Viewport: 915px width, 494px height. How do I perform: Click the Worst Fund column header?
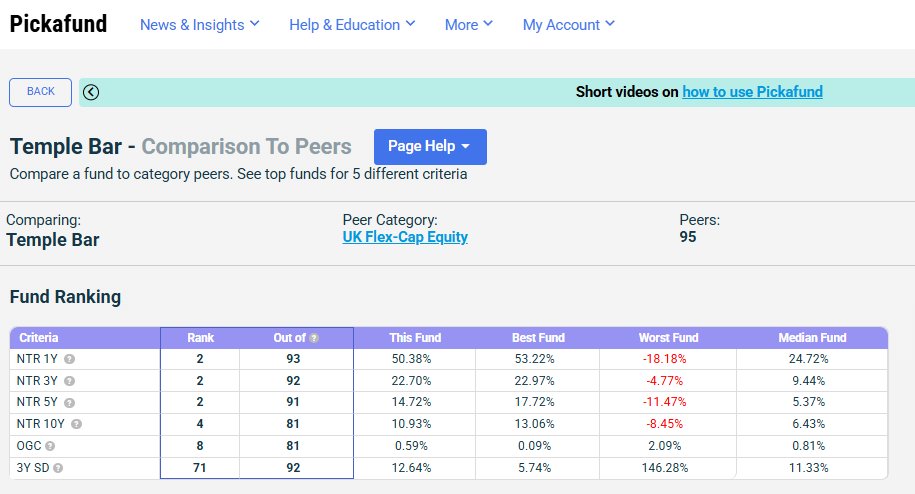click(x=668, y=338)
